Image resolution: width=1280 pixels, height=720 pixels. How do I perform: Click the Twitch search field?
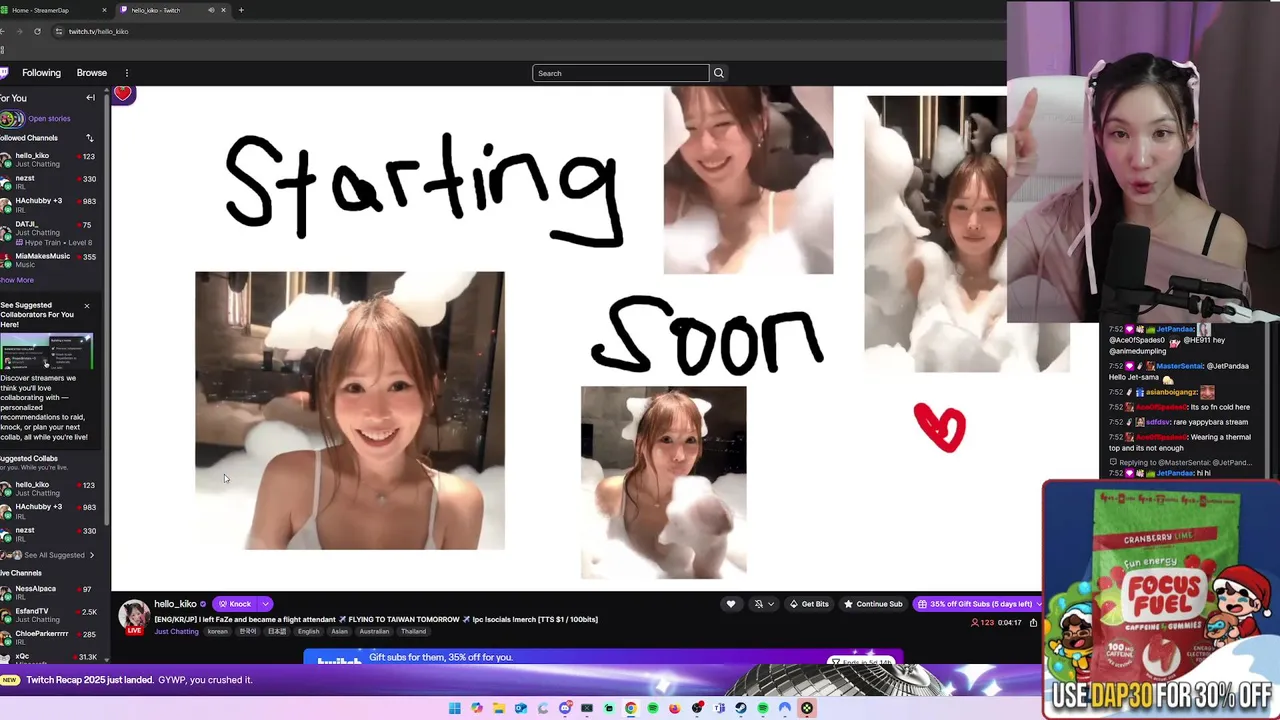(x=620, y=73)
